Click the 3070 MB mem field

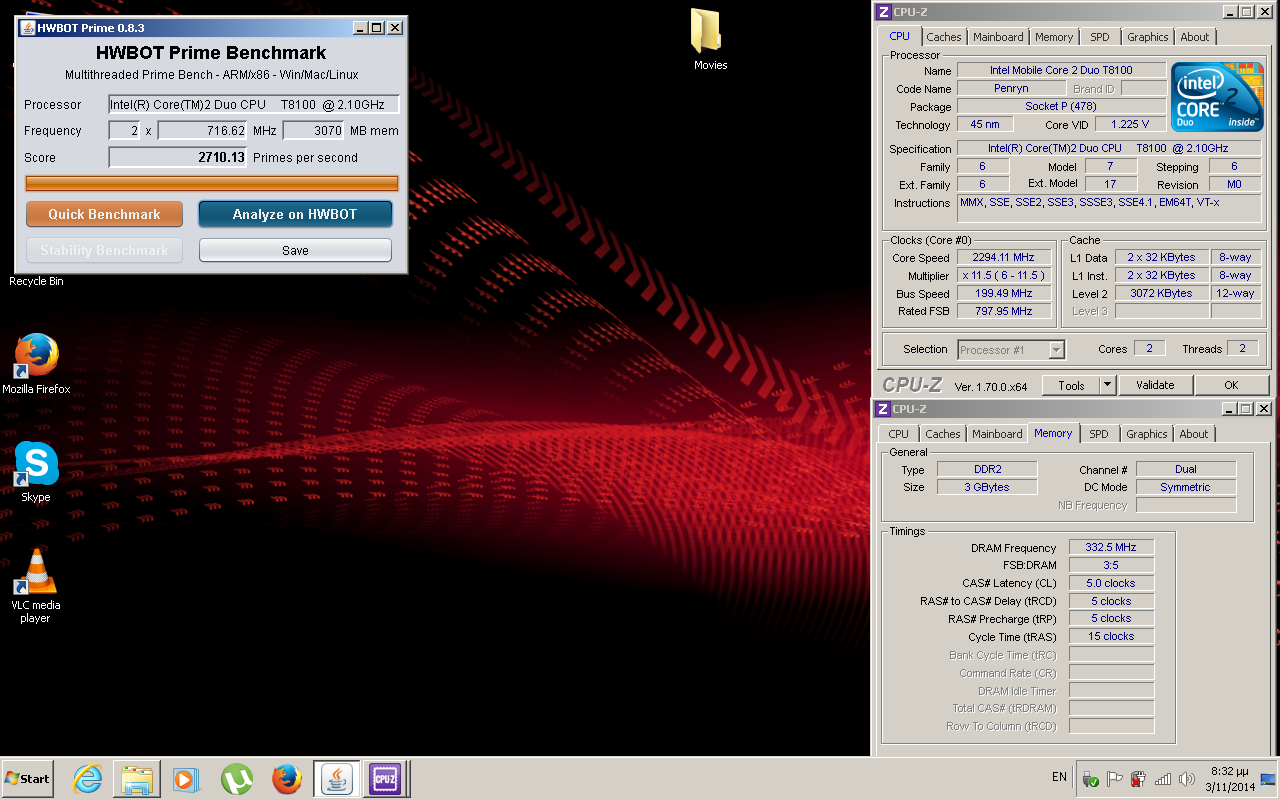(x=314, y=130)
